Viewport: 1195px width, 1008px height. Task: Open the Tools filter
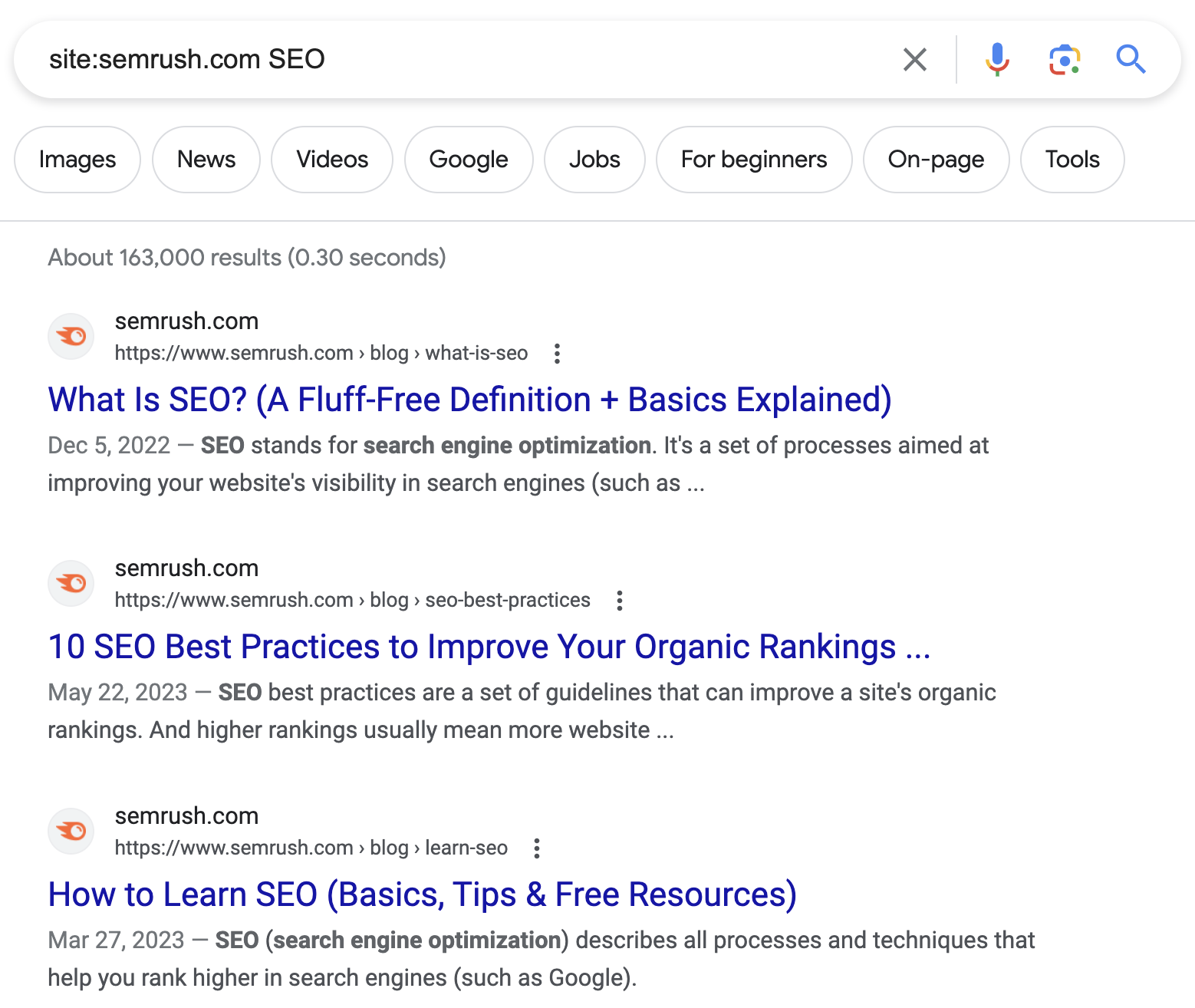pyautogui.click(x=1072, y=160)
